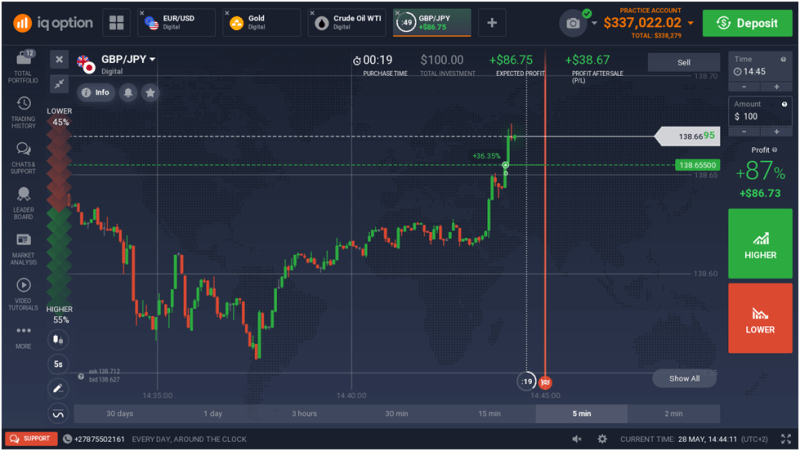Click the green Deposit button
This screenshot has width=800, height=451.
pos(747,23)
